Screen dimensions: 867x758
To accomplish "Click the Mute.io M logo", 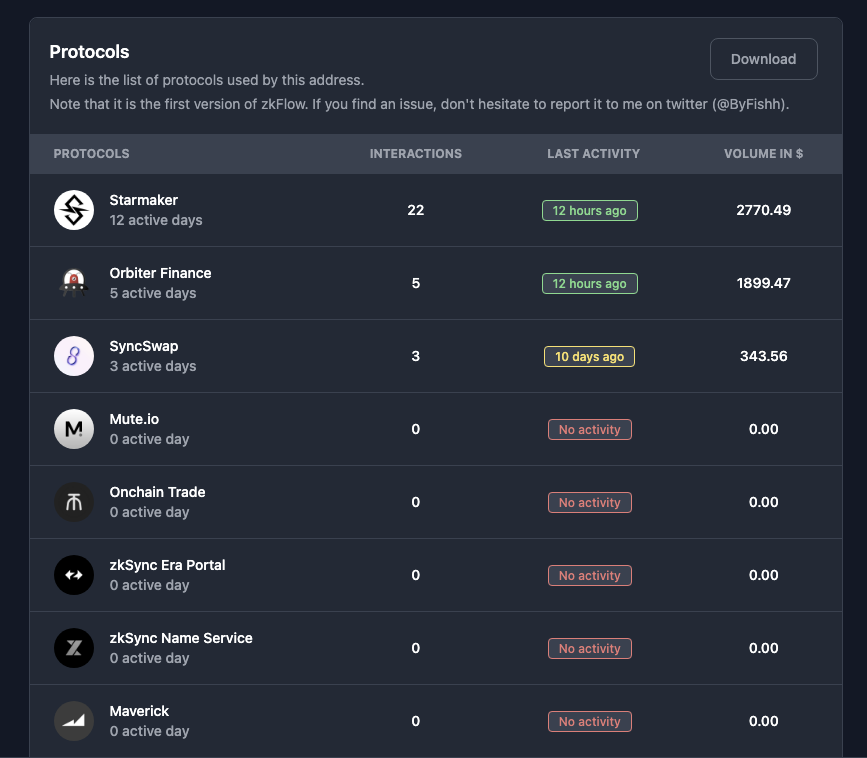I will point(74,429).
